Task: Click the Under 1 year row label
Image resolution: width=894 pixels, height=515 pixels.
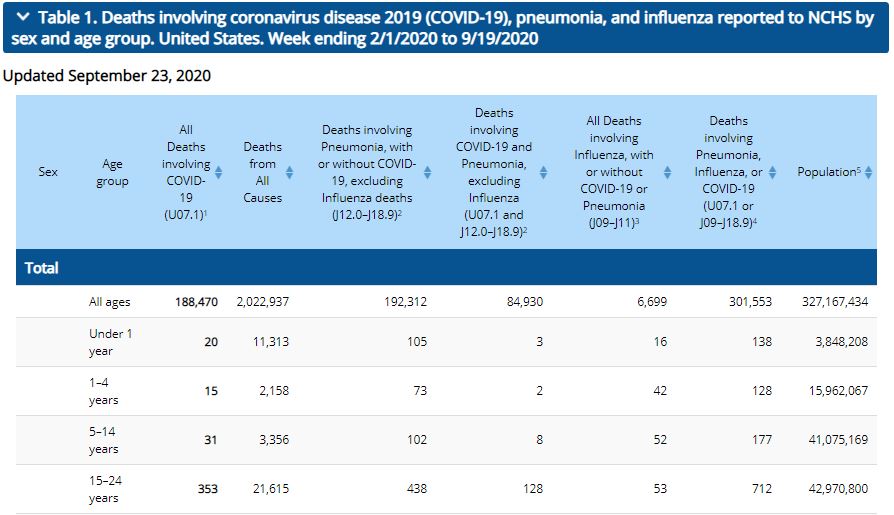Action: pyautogui.click(x=110, y=342)
